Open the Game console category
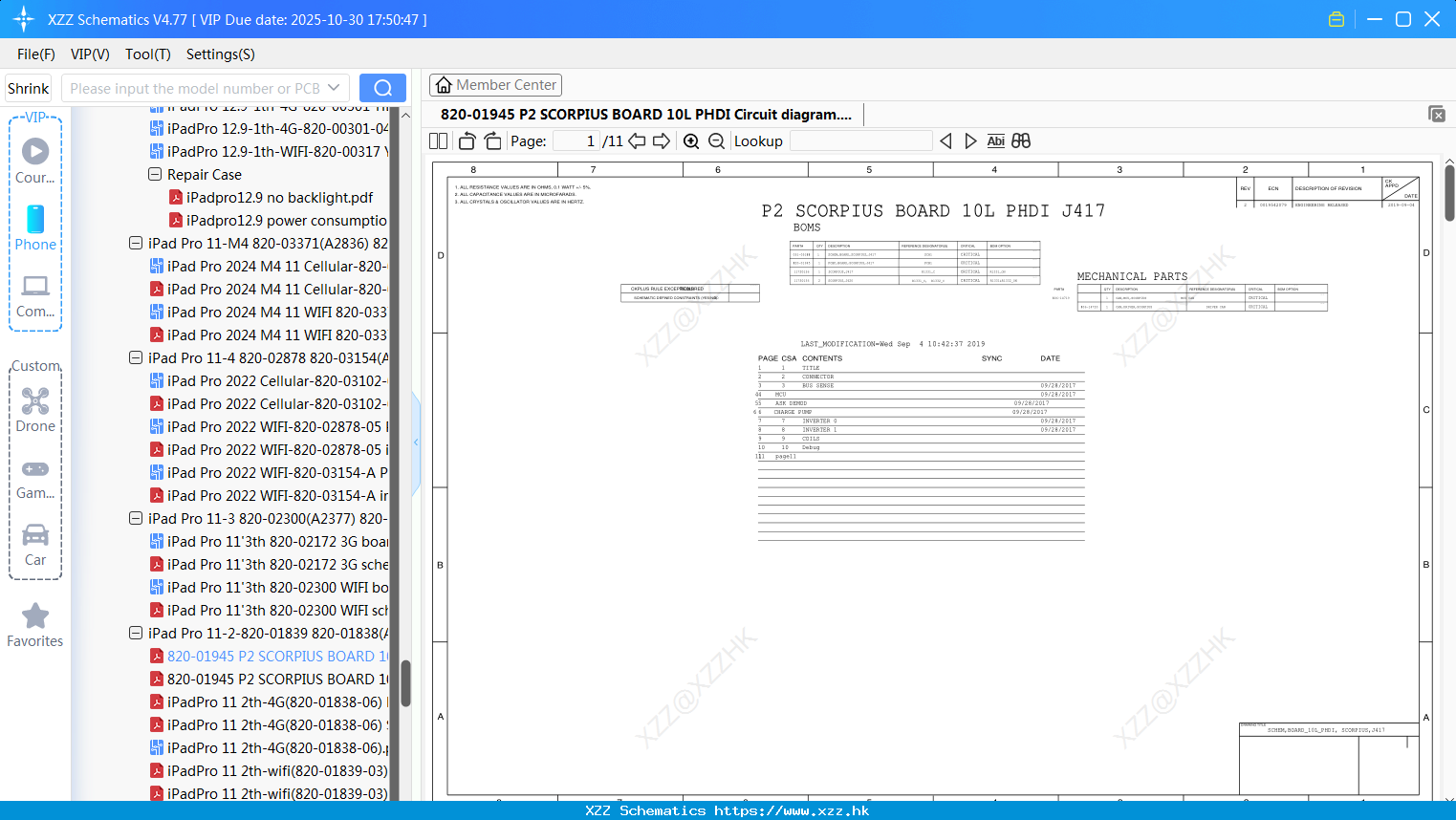 point(35,478)
